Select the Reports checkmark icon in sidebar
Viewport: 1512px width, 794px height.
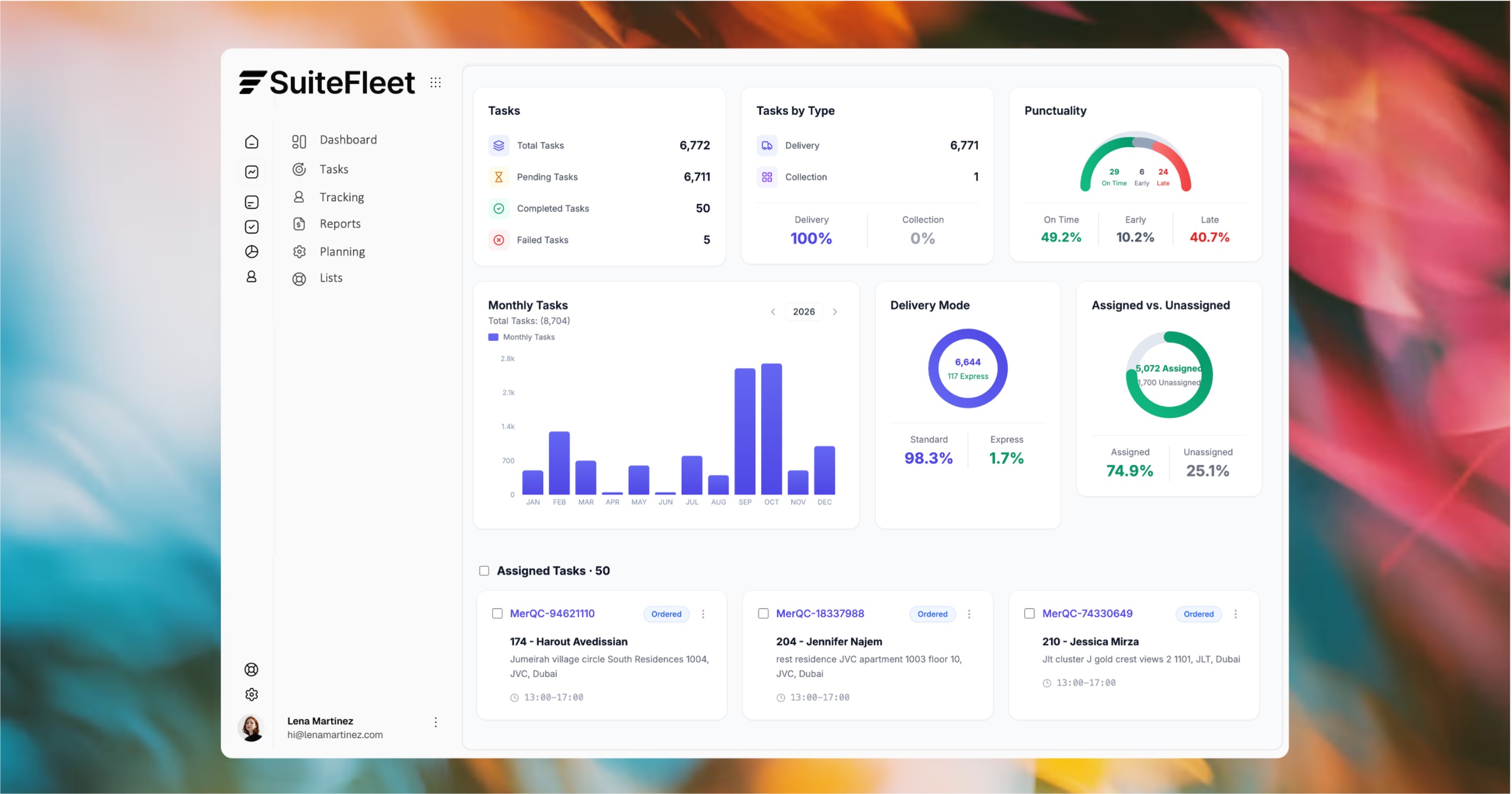click(251, 227)
